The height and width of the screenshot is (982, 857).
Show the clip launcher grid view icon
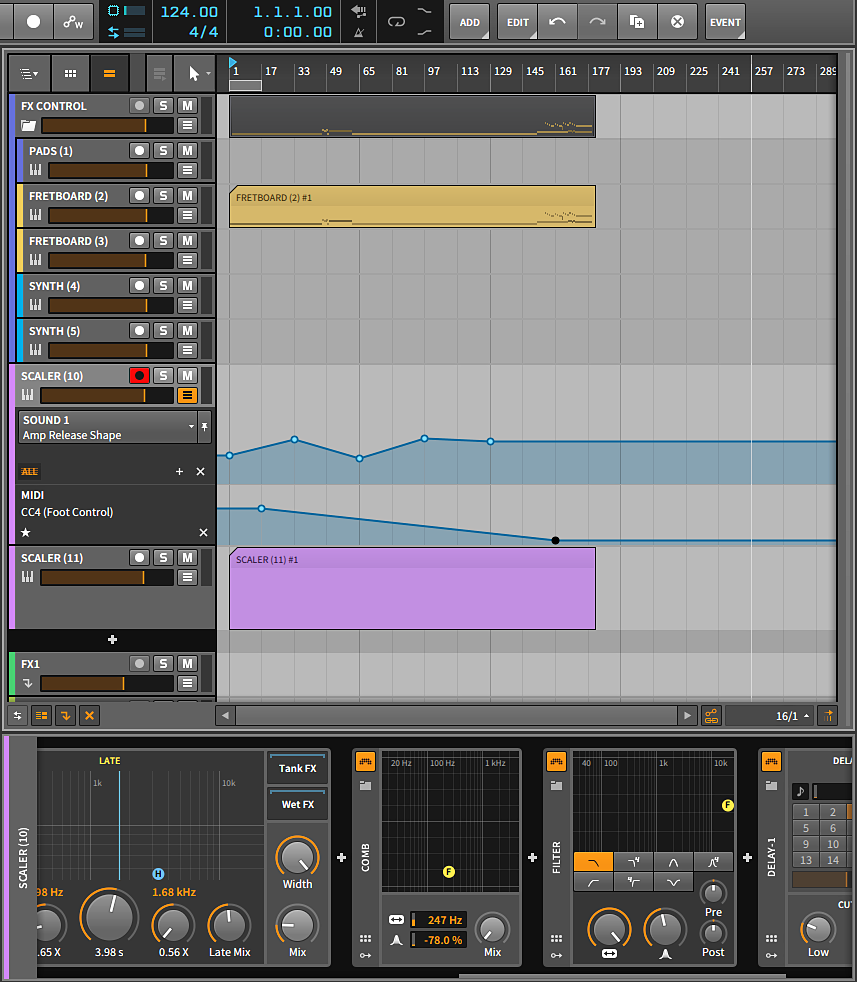click(x=71, y=74)
